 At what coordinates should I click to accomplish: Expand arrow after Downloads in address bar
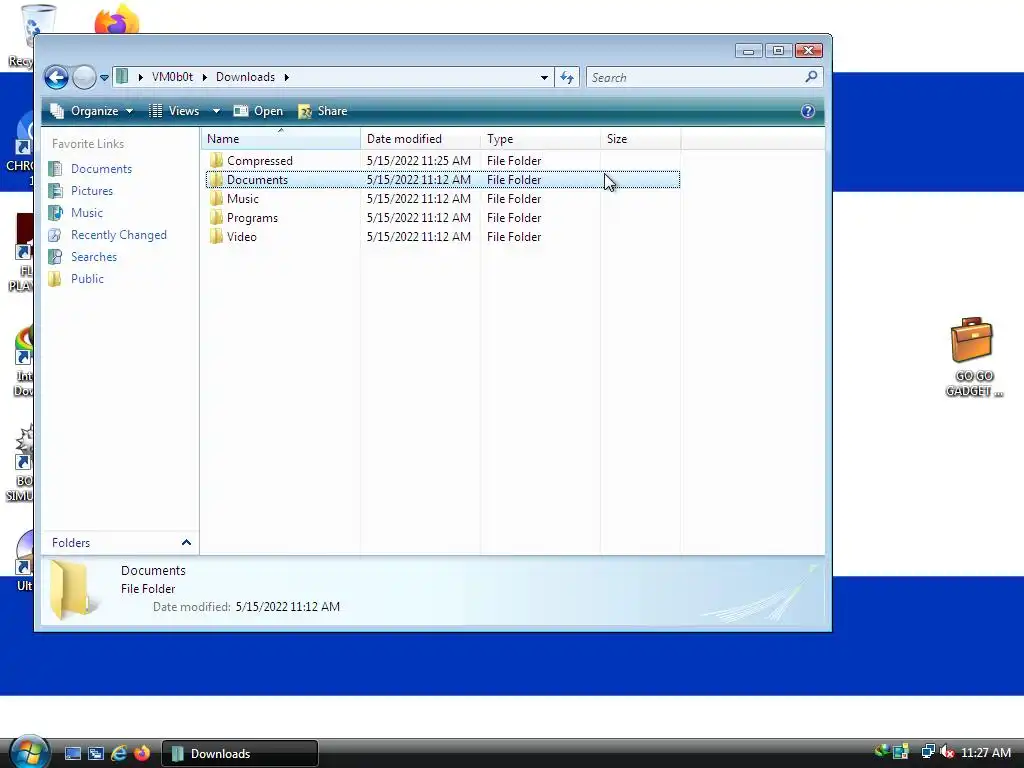[x=286, y=77]
